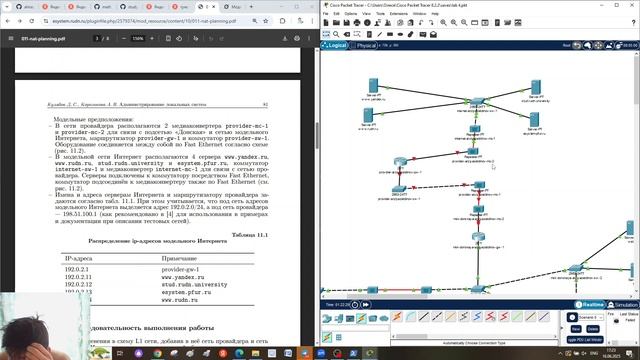Open the Chrome tab search dropdown arrow
The image size is (640, 360).
pos(7,7)
